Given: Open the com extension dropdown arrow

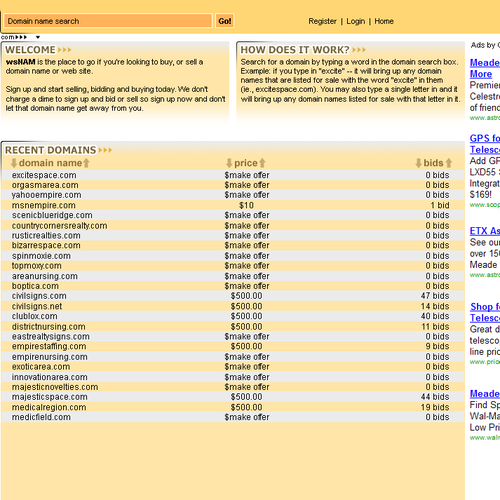Looking at the screenshot, I should pyautogui.click(x=38, y=37).
